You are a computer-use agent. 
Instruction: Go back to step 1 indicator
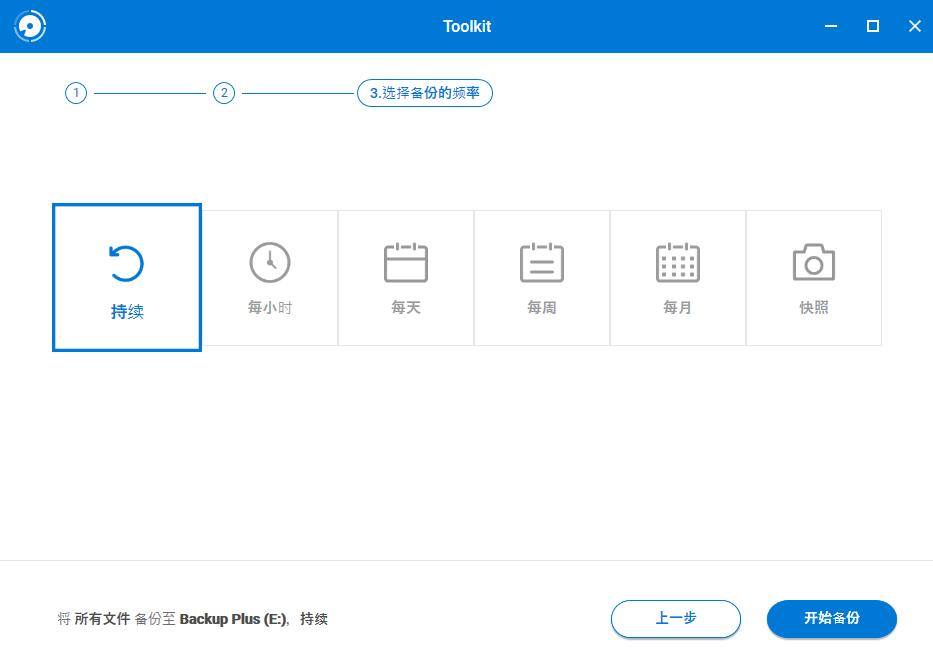click(x=76, y=92)
